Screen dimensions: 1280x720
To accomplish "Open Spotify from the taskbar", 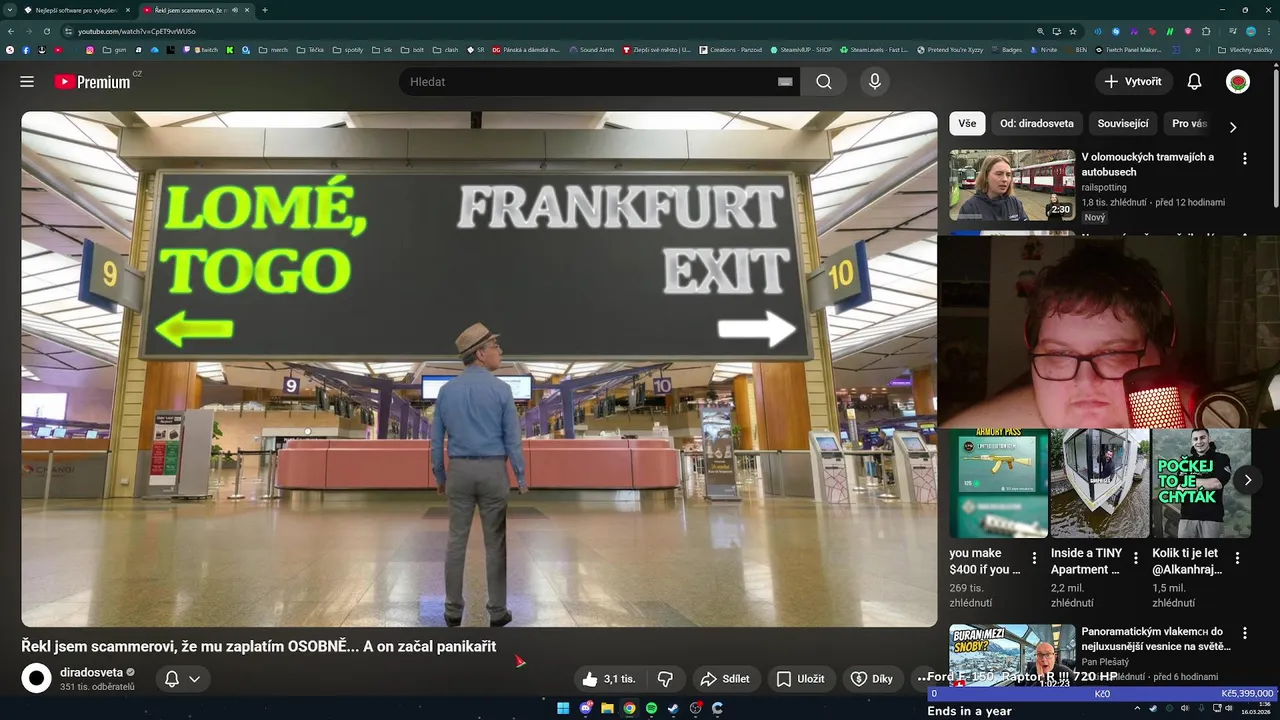I will 651,708.
